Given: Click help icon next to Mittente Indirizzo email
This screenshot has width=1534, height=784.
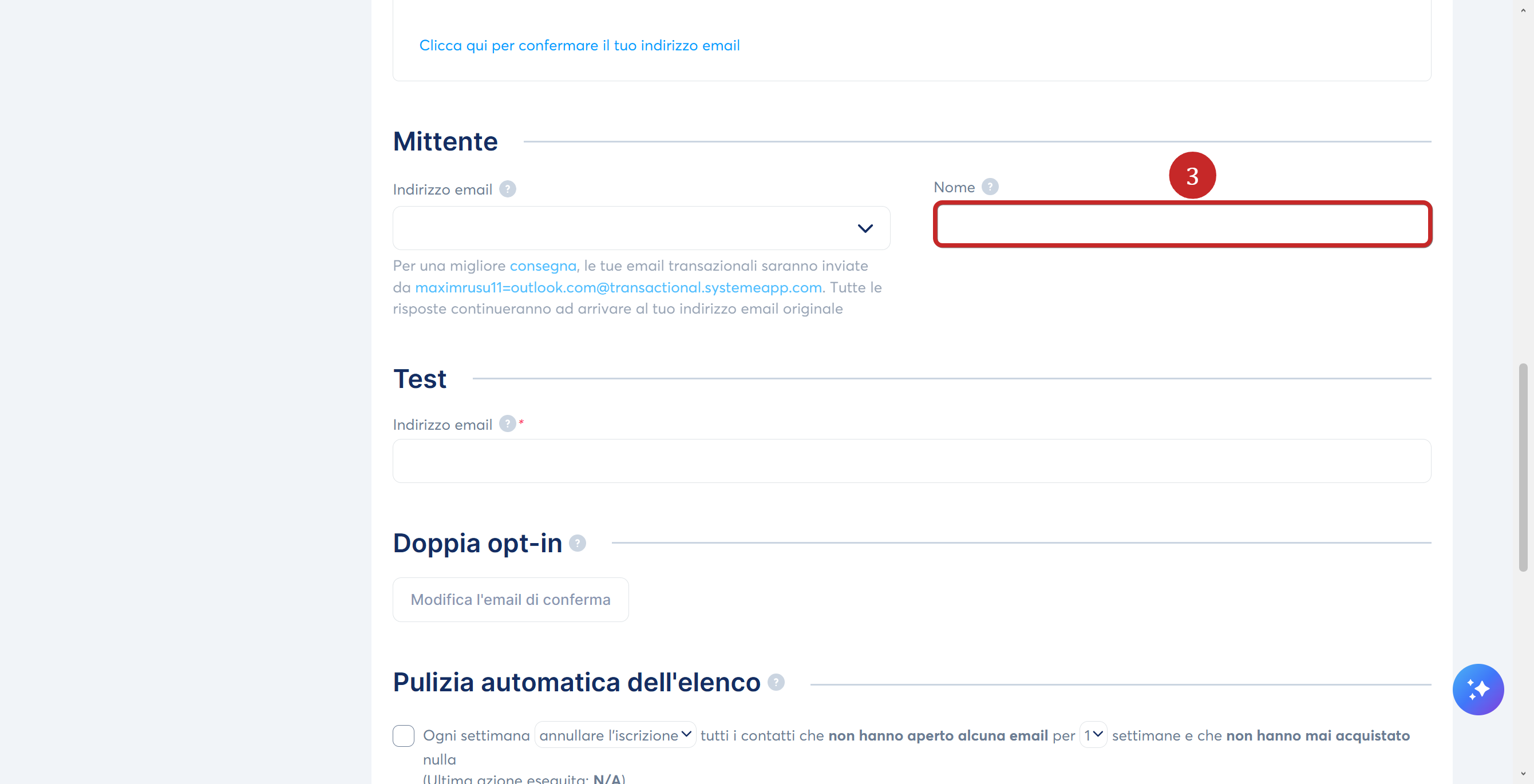Looking at the screenshot, I should coord(507,189).
